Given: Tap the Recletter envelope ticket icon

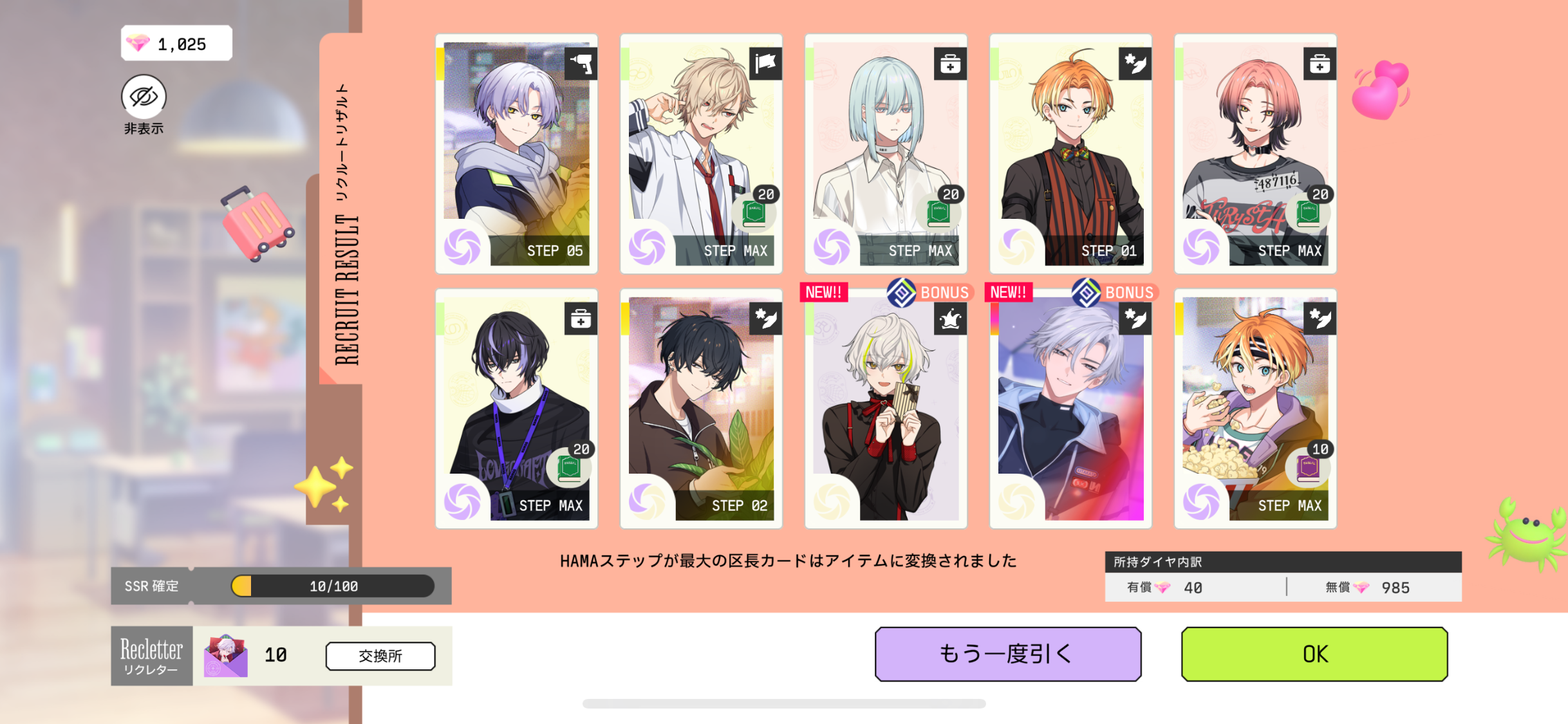Looking at the screenshot, I should (226, 656).
